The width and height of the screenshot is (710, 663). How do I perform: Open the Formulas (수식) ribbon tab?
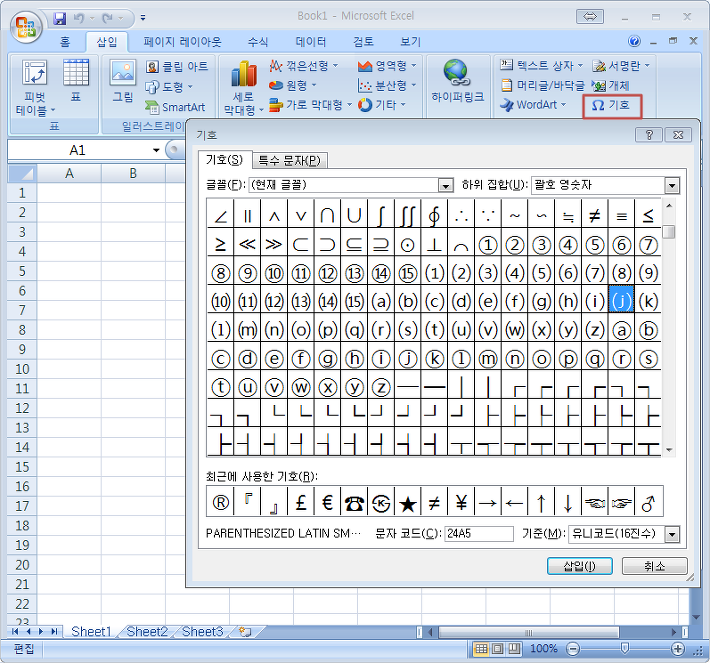click(258, 42)
